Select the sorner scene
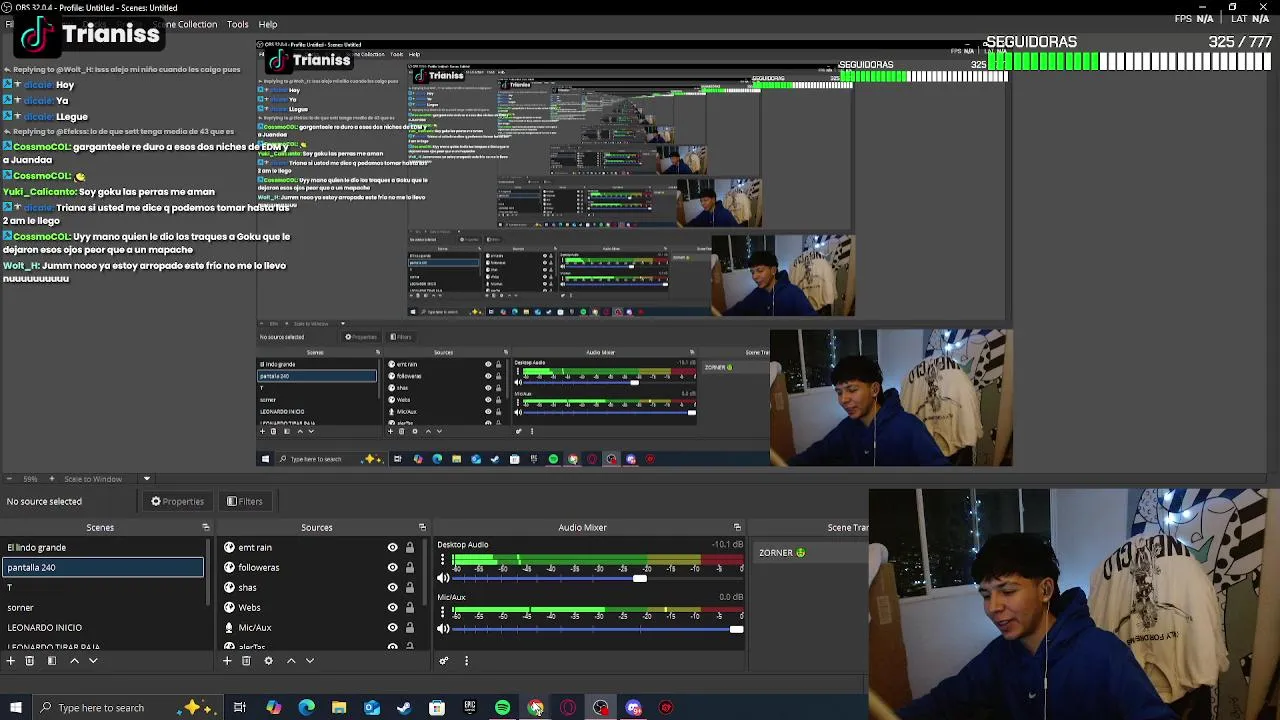This screenshot has height=720, width=1280. tap(102, 607)
